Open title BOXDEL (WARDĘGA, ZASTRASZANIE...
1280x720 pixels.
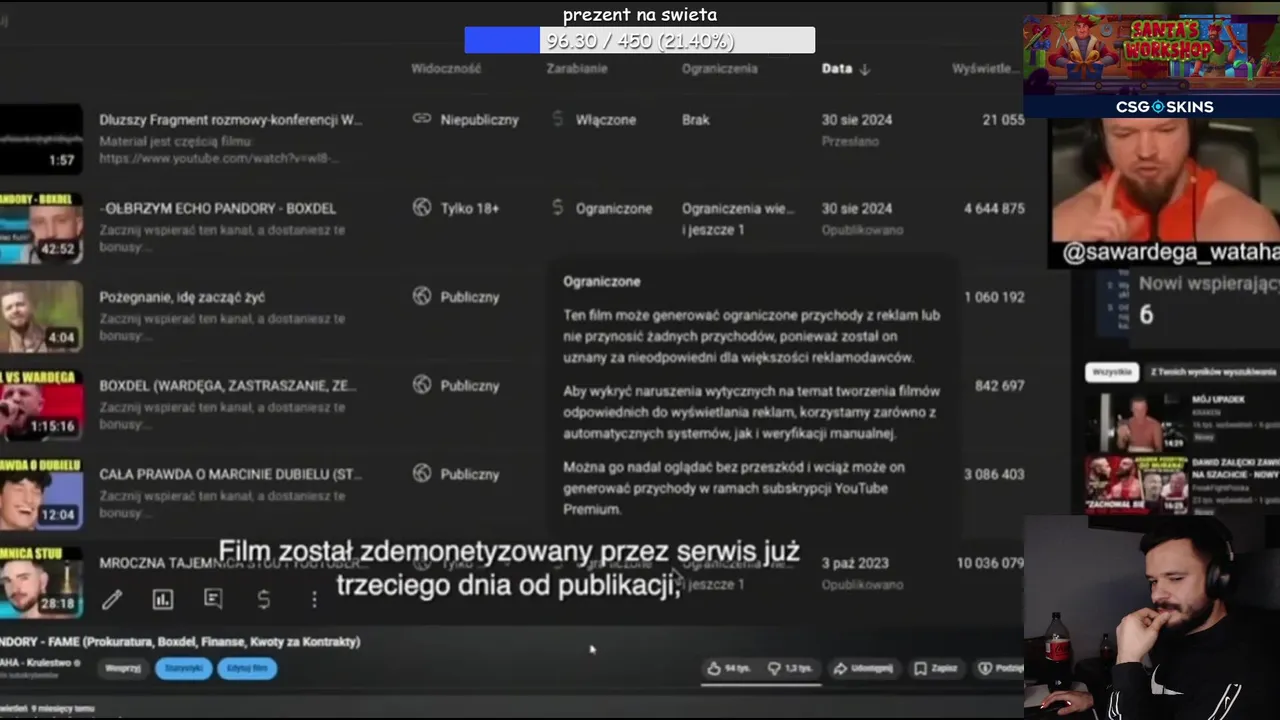pos(228,385)
